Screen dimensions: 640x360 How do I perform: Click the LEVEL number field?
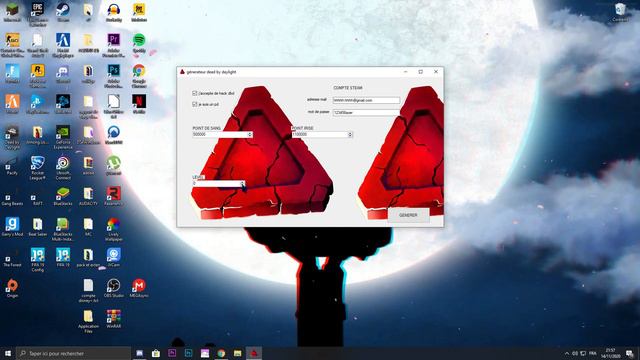(x=216, y=184)
